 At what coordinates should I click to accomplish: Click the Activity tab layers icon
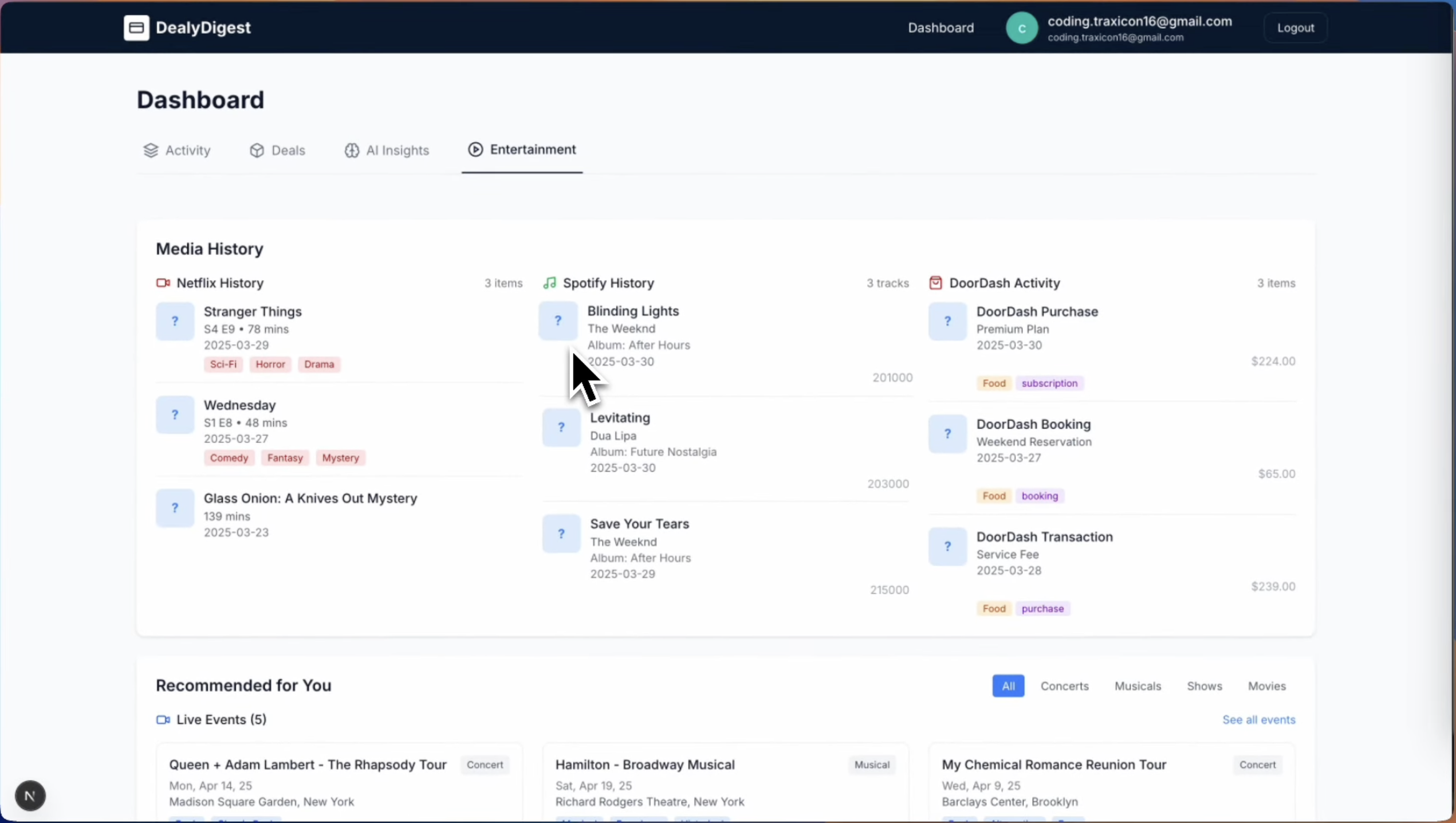[151, 150]
